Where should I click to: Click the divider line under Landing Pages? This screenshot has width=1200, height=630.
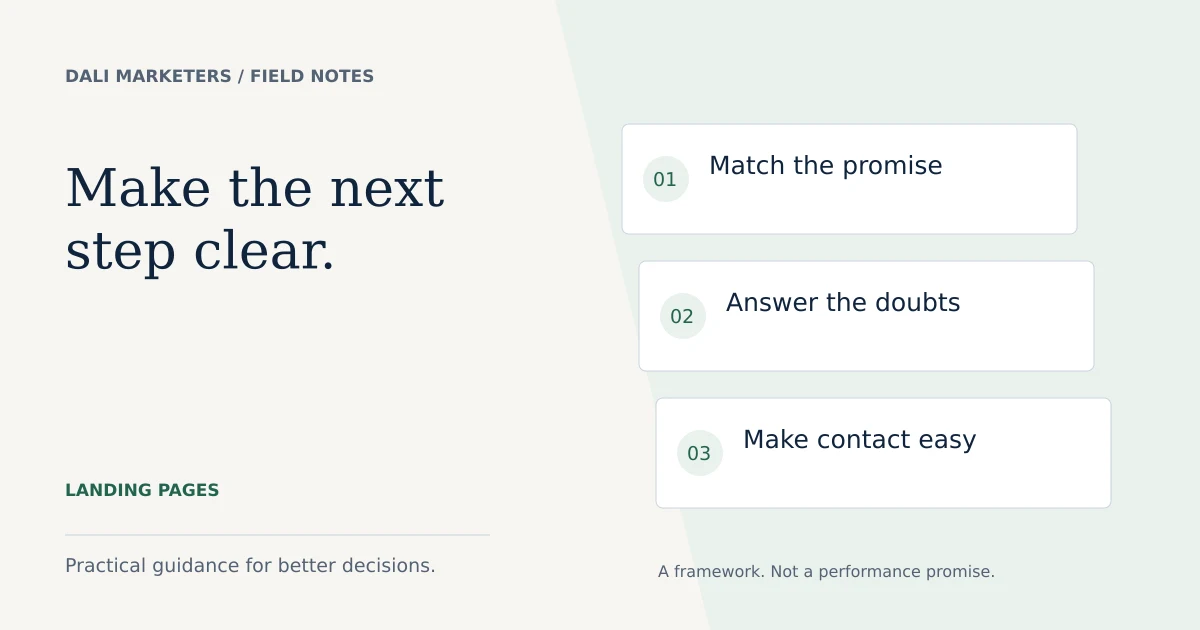click(x=277, y=535)
